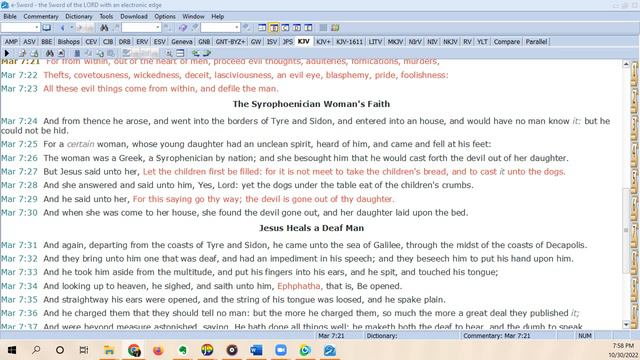Click the Mar 7:31 verse reference
This screenshot has width=640, height=360.
point(19,245)
